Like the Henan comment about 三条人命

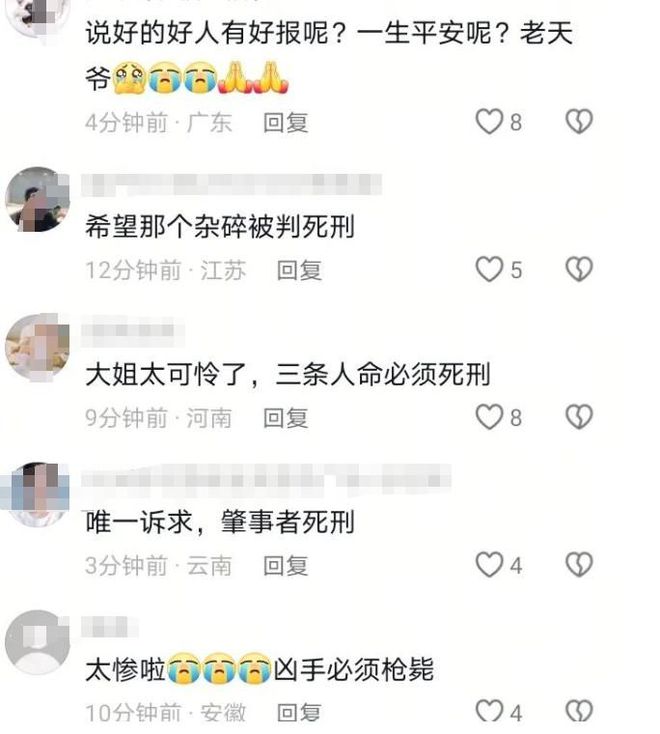pos(489,417)
